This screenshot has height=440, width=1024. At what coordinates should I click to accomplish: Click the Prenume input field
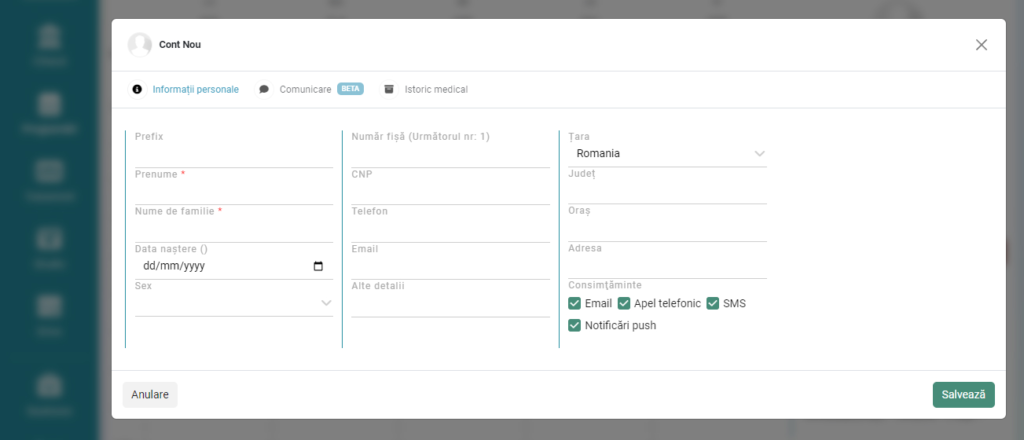tap(233, 193)
